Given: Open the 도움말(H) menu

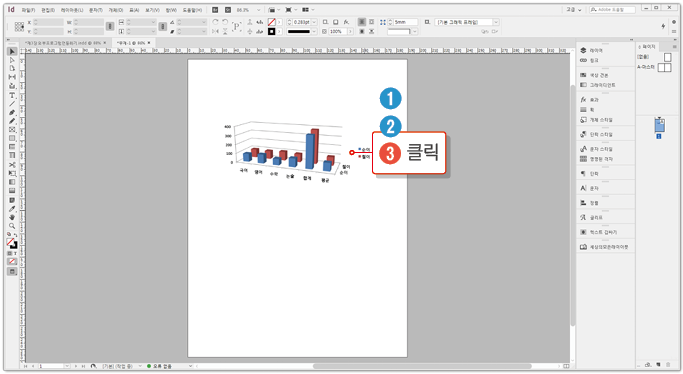Looking at the screenshot, I should (x=192, y=10).
